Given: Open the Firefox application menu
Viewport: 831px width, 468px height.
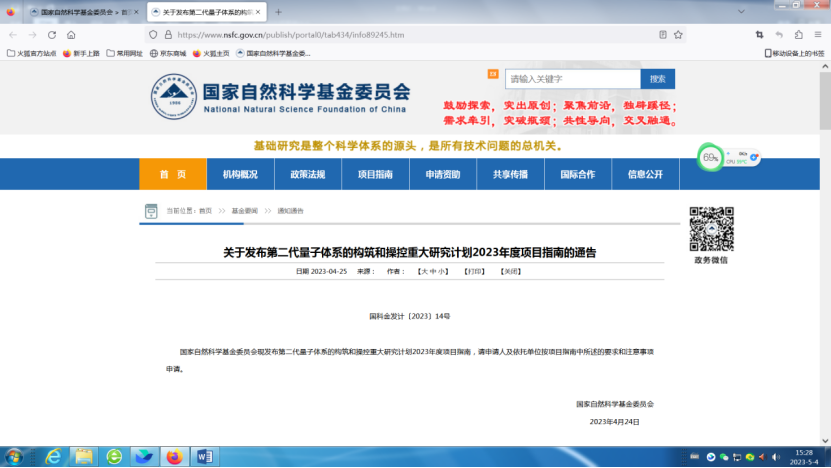Looking at the screenshot, I should pyautogui.click(x=816, y=34).
